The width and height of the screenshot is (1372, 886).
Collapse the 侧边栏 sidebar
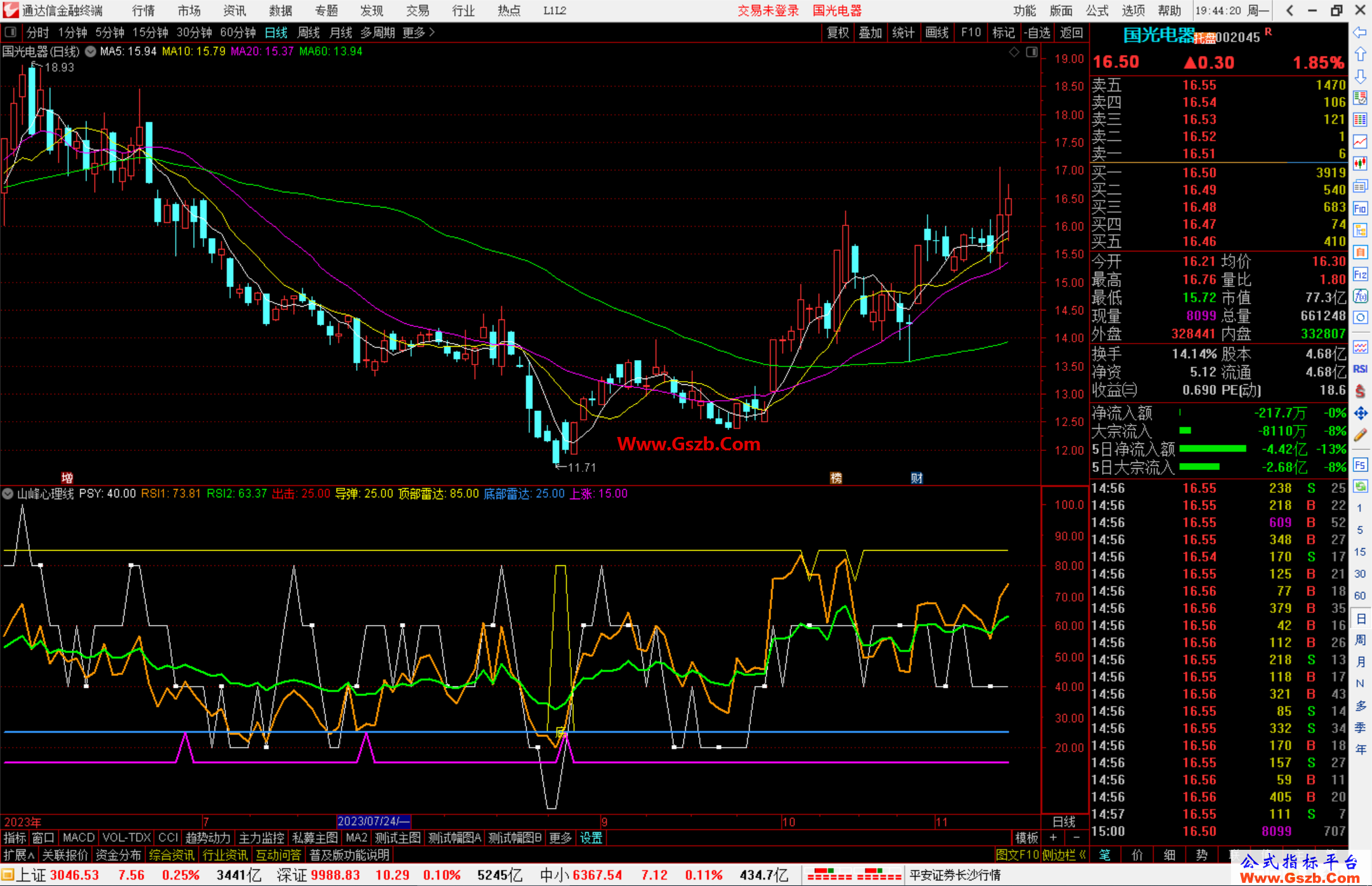pyautogui.click(x=1064, y=855)
